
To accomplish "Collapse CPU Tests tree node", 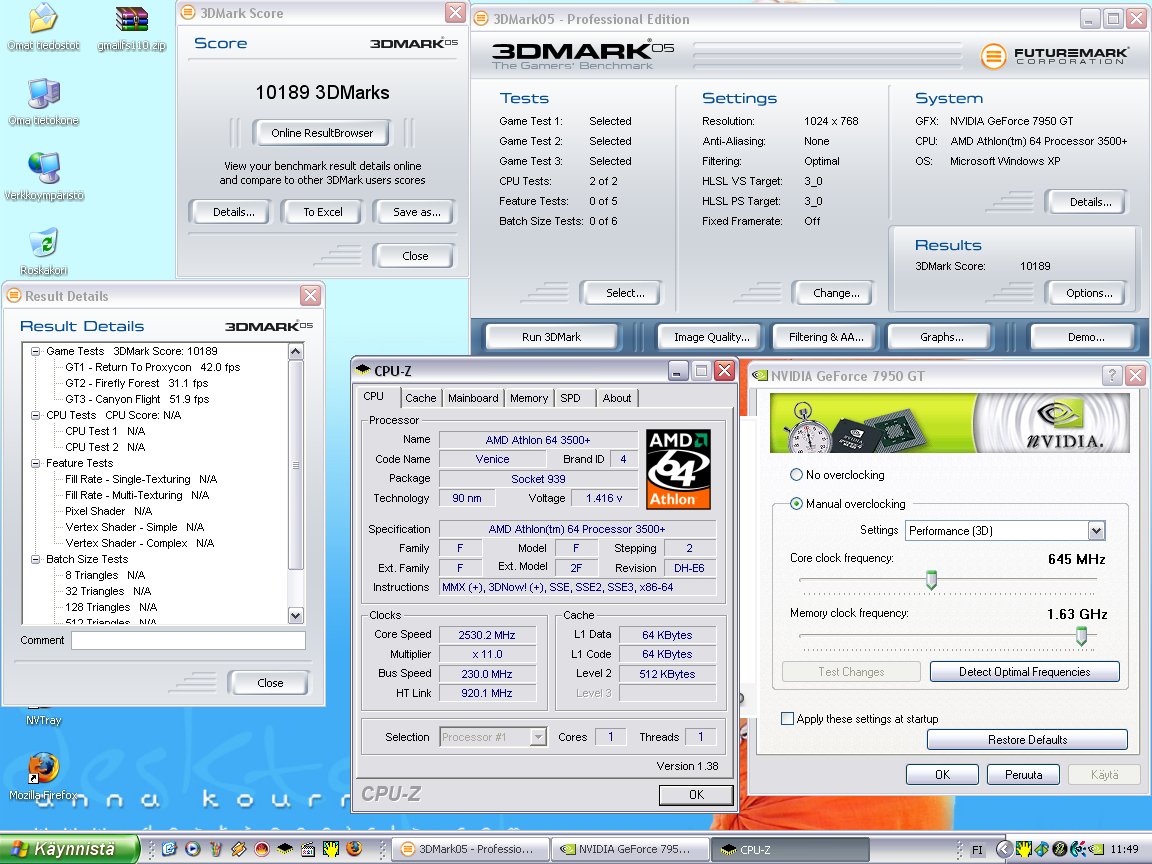I will click(x=35, y=415).
